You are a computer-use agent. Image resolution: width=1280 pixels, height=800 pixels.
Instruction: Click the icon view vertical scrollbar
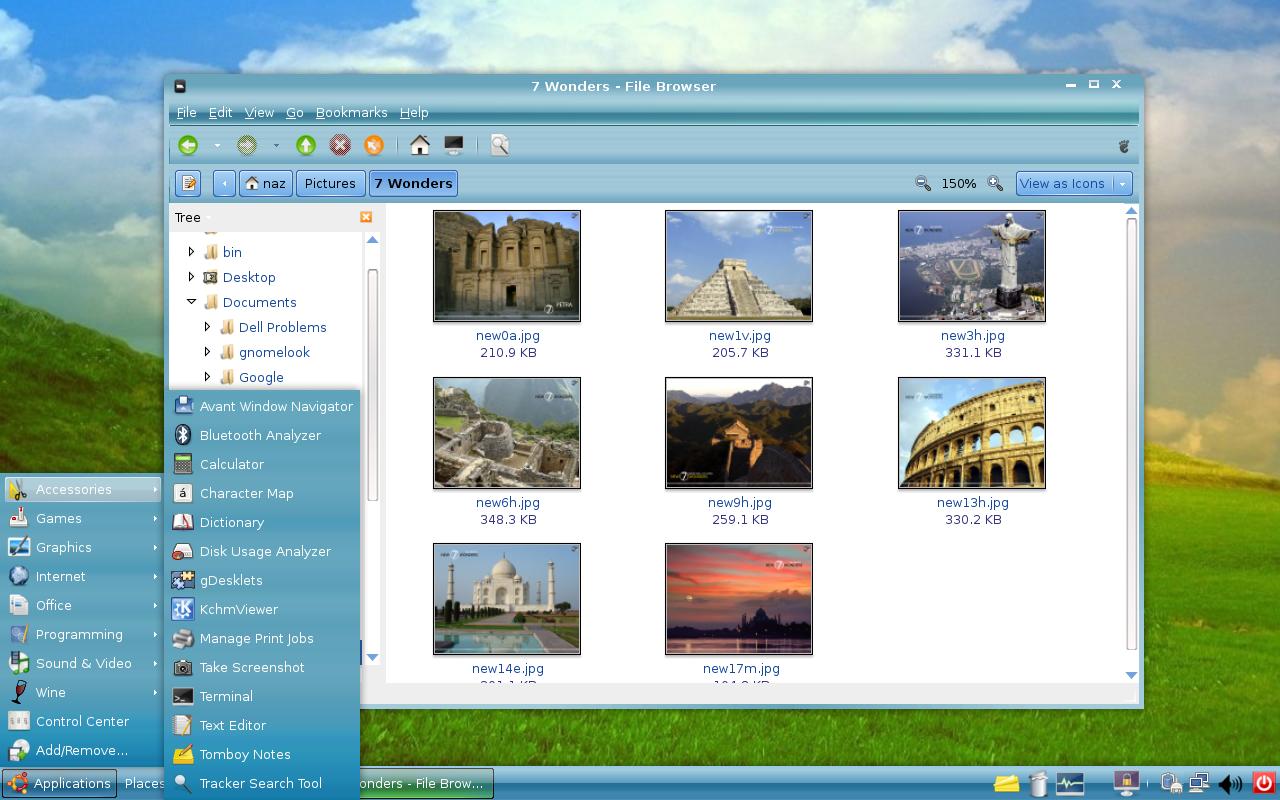coord(1132,433)
